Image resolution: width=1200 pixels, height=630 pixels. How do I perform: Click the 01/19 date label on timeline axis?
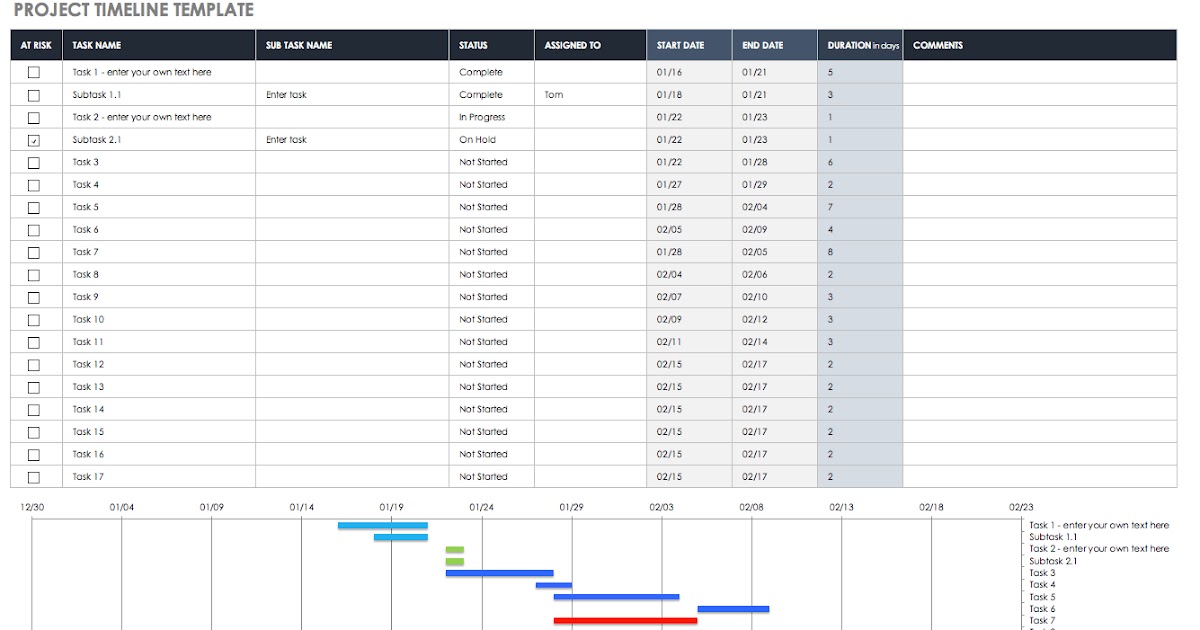pyautogui.click(x=392, y=507)
